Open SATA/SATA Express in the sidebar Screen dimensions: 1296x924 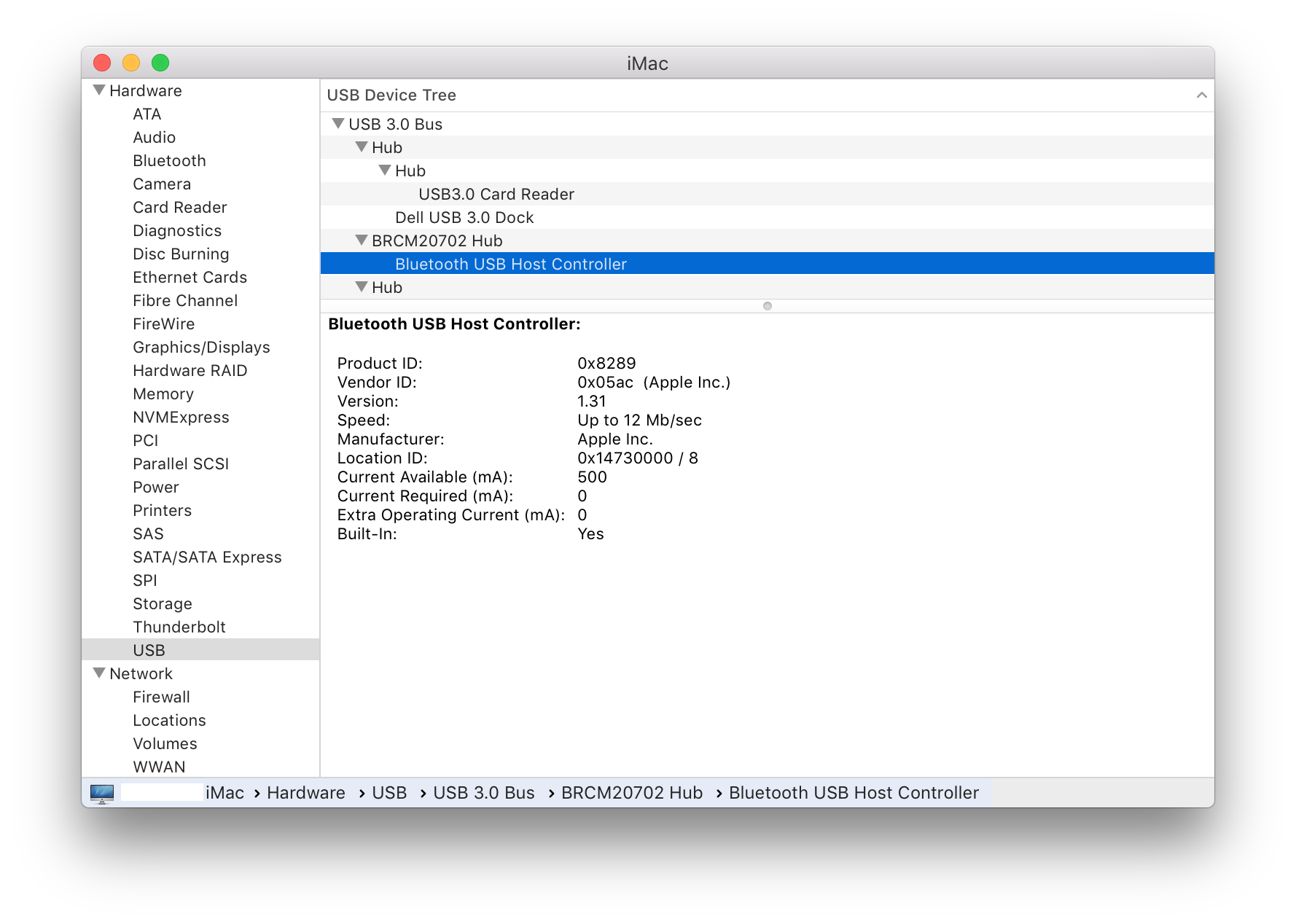[x=200, y=557]
